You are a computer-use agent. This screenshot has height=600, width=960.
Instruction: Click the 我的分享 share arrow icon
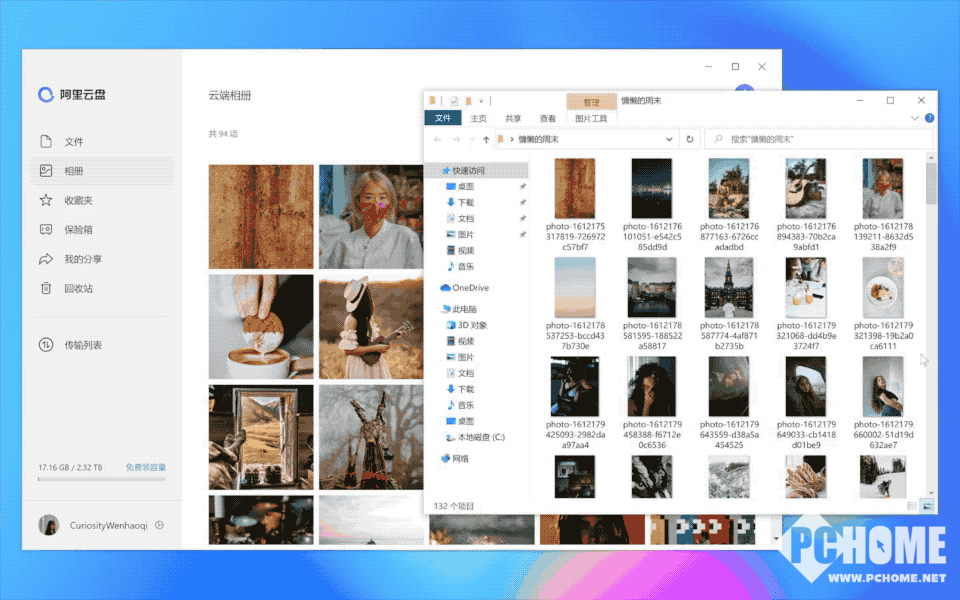click(46, 259)
